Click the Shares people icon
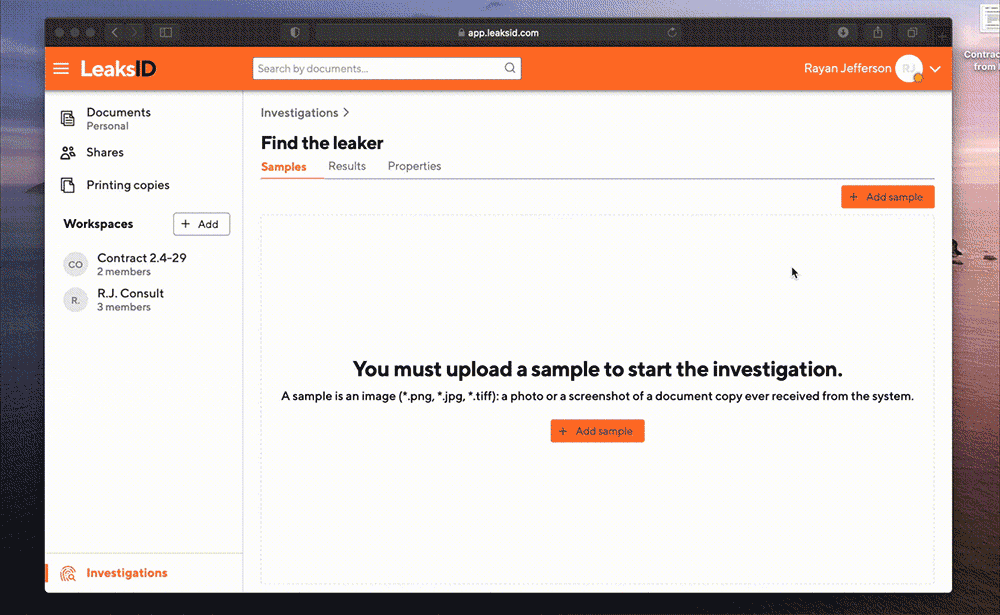 68,152
